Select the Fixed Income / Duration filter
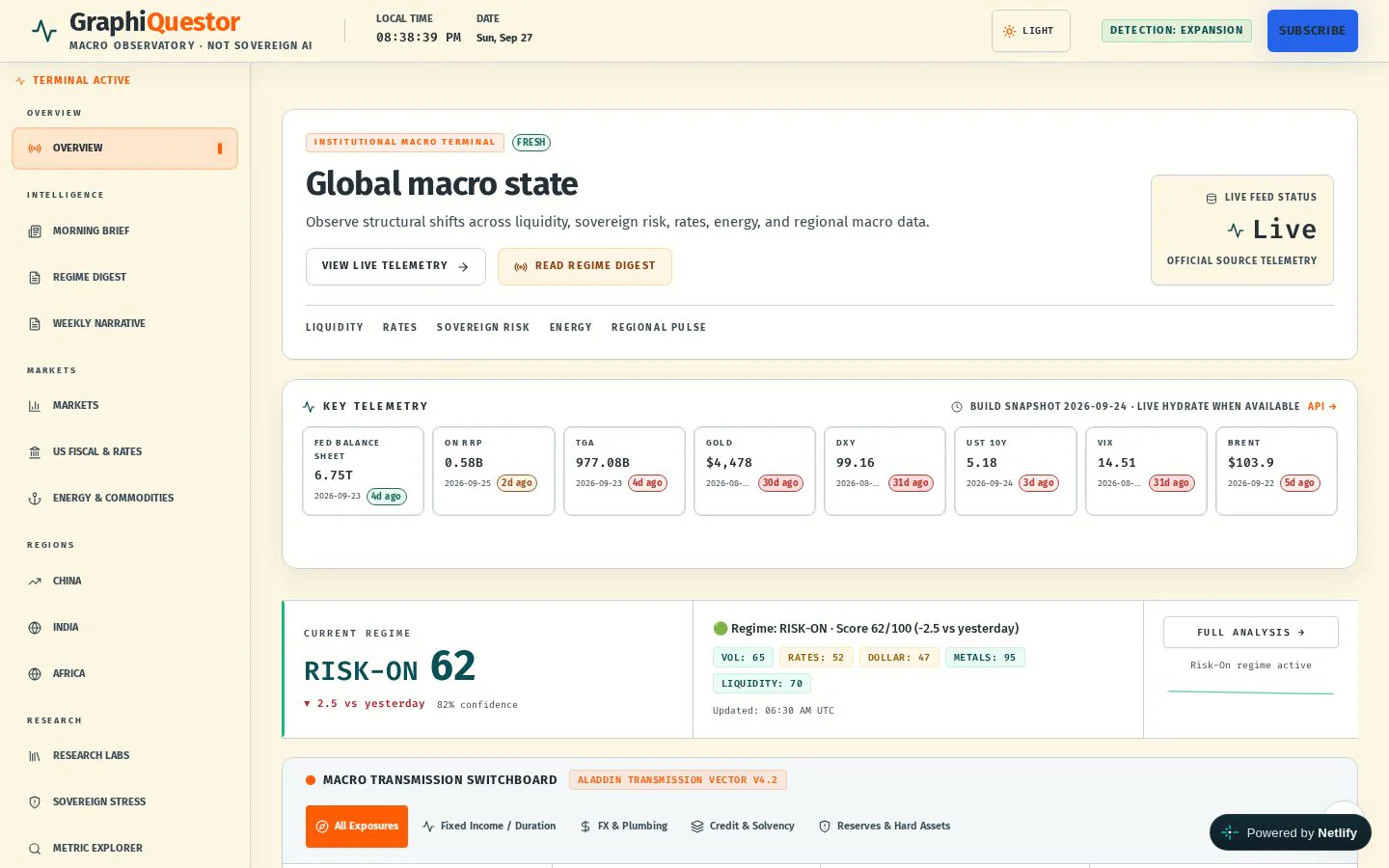1389x868 pixels. 489,827
